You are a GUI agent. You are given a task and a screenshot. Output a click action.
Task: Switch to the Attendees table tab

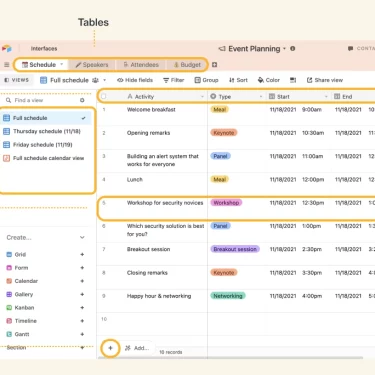(141, 65)
